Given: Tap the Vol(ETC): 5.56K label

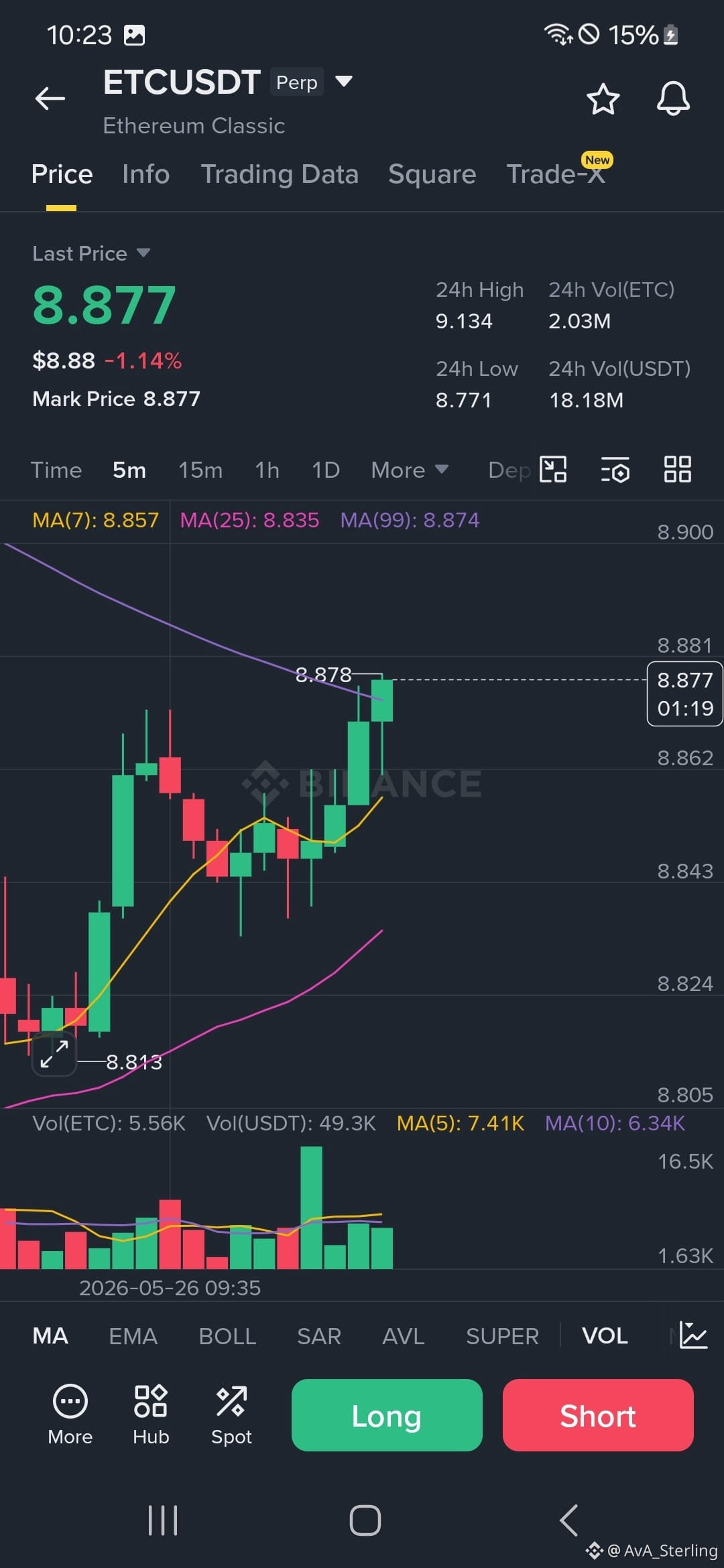Looking at the screenshot, I should click(109, 1123).
